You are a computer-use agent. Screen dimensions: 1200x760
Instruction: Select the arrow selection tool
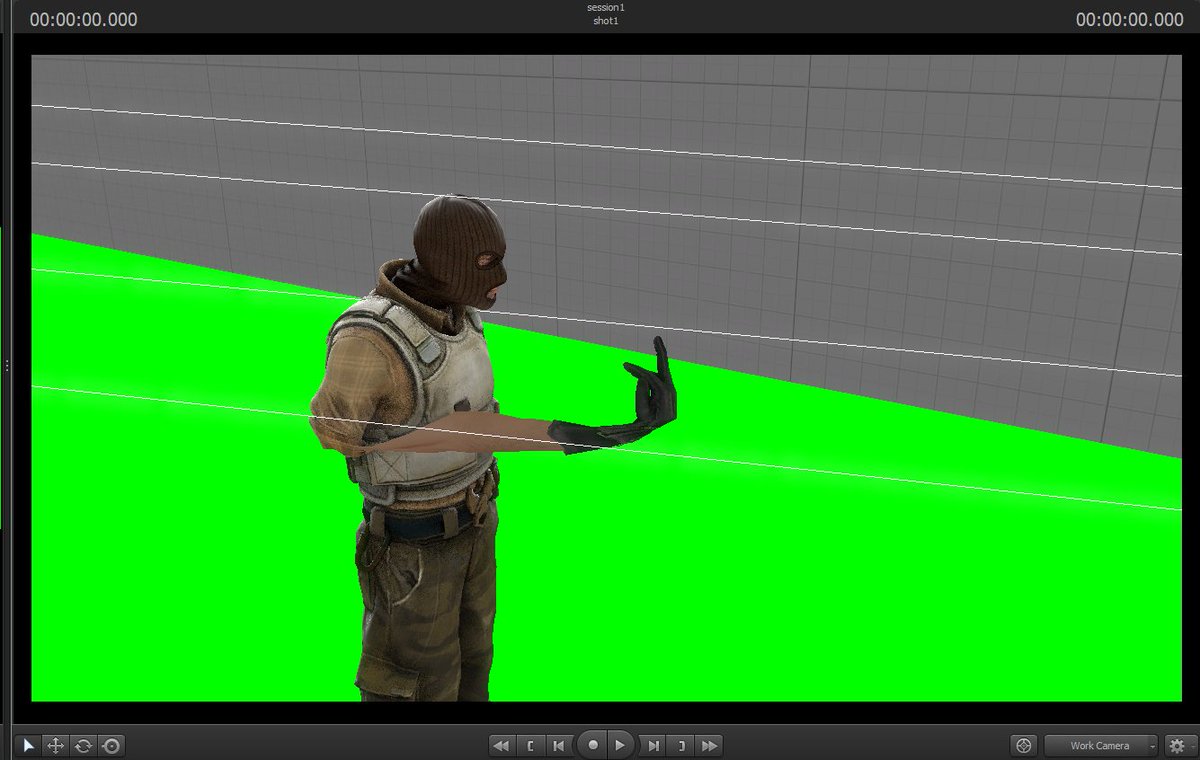(x=28, y=745)
